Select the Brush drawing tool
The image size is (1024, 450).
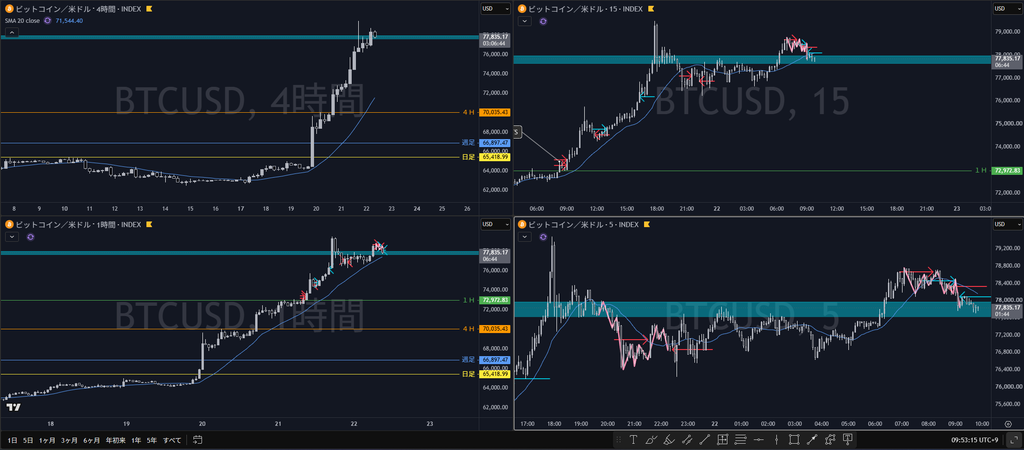click(x=651, y=440)
